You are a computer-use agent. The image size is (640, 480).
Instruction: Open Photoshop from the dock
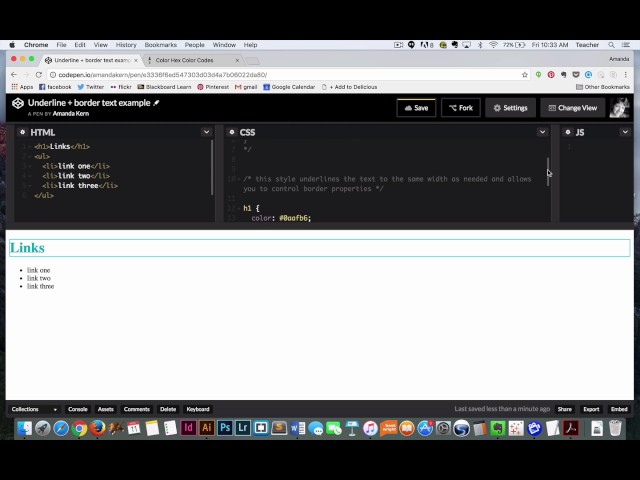[x=224, y=428]
